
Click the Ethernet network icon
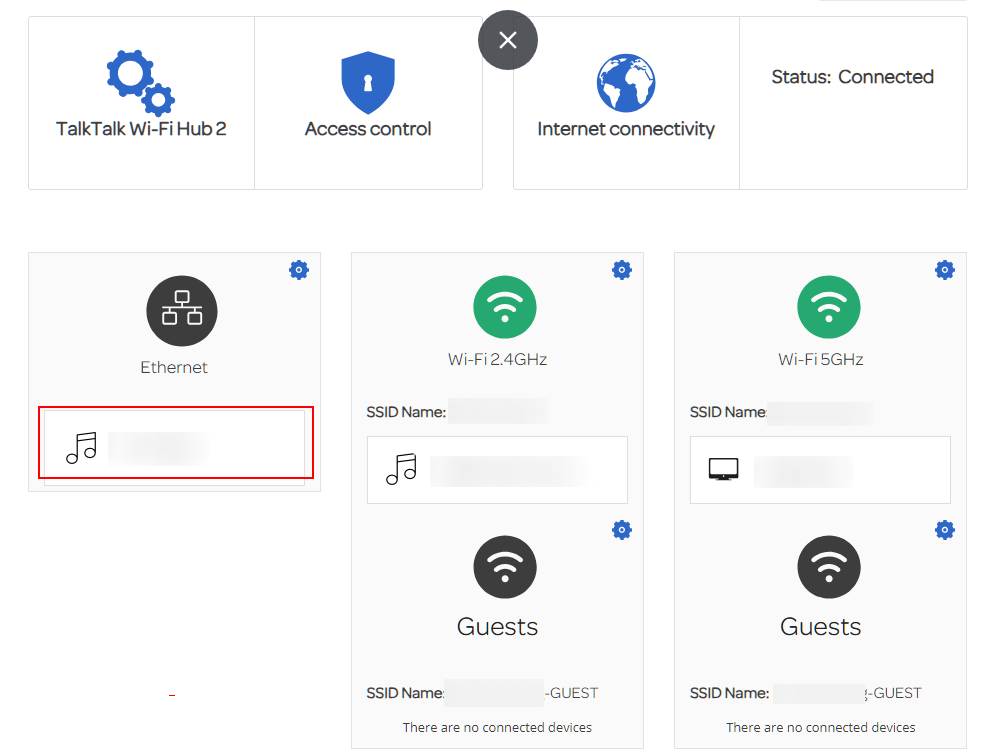pos(182,312)
